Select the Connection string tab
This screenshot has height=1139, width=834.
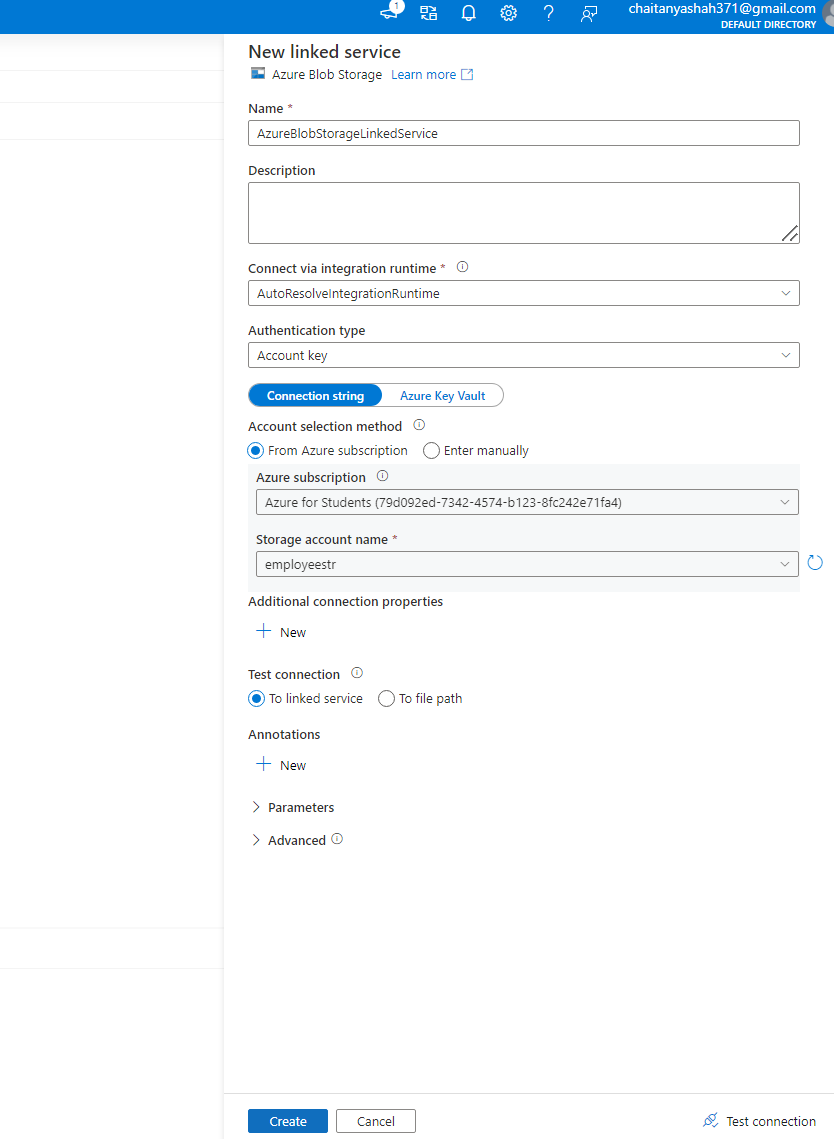click(x=315, y=395)
